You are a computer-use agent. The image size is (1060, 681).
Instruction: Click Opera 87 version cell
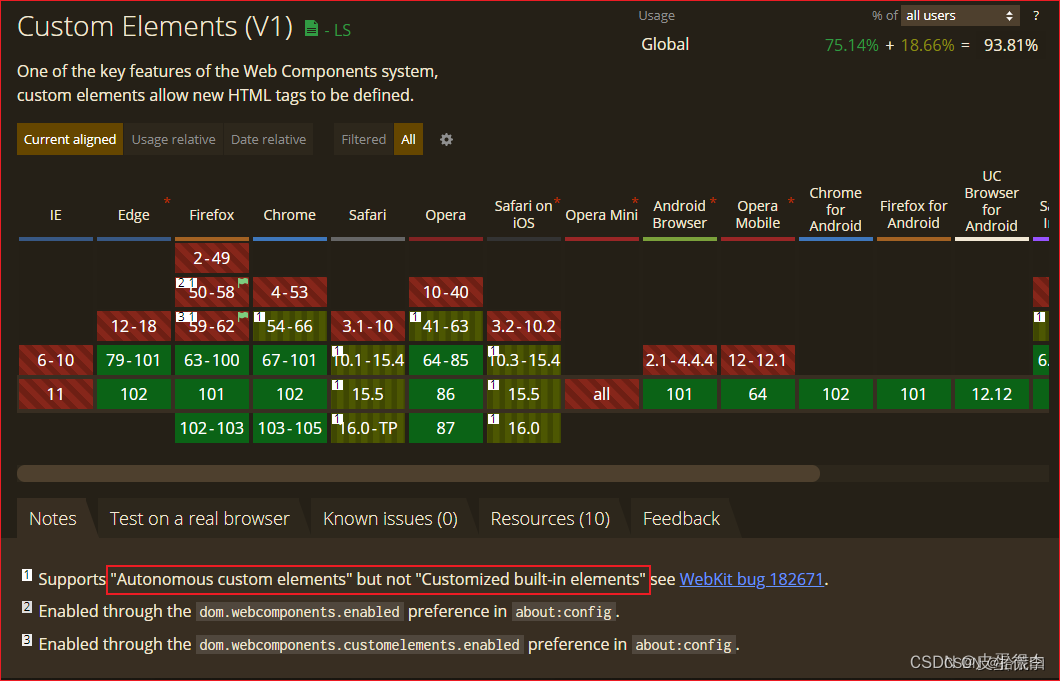(445, 428)
